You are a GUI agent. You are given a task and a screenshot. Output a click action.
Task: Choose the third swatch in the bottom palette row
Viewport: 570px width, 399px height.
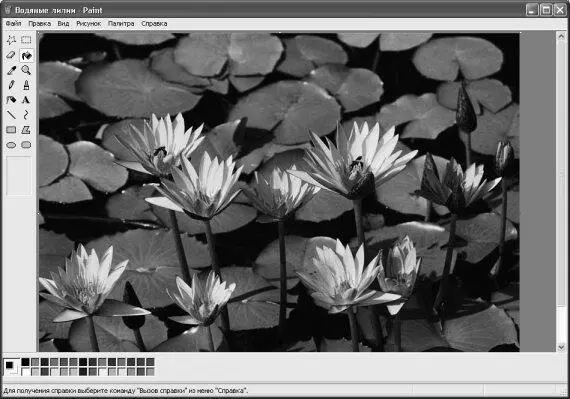pyautogui.click(x=45, y=371)
